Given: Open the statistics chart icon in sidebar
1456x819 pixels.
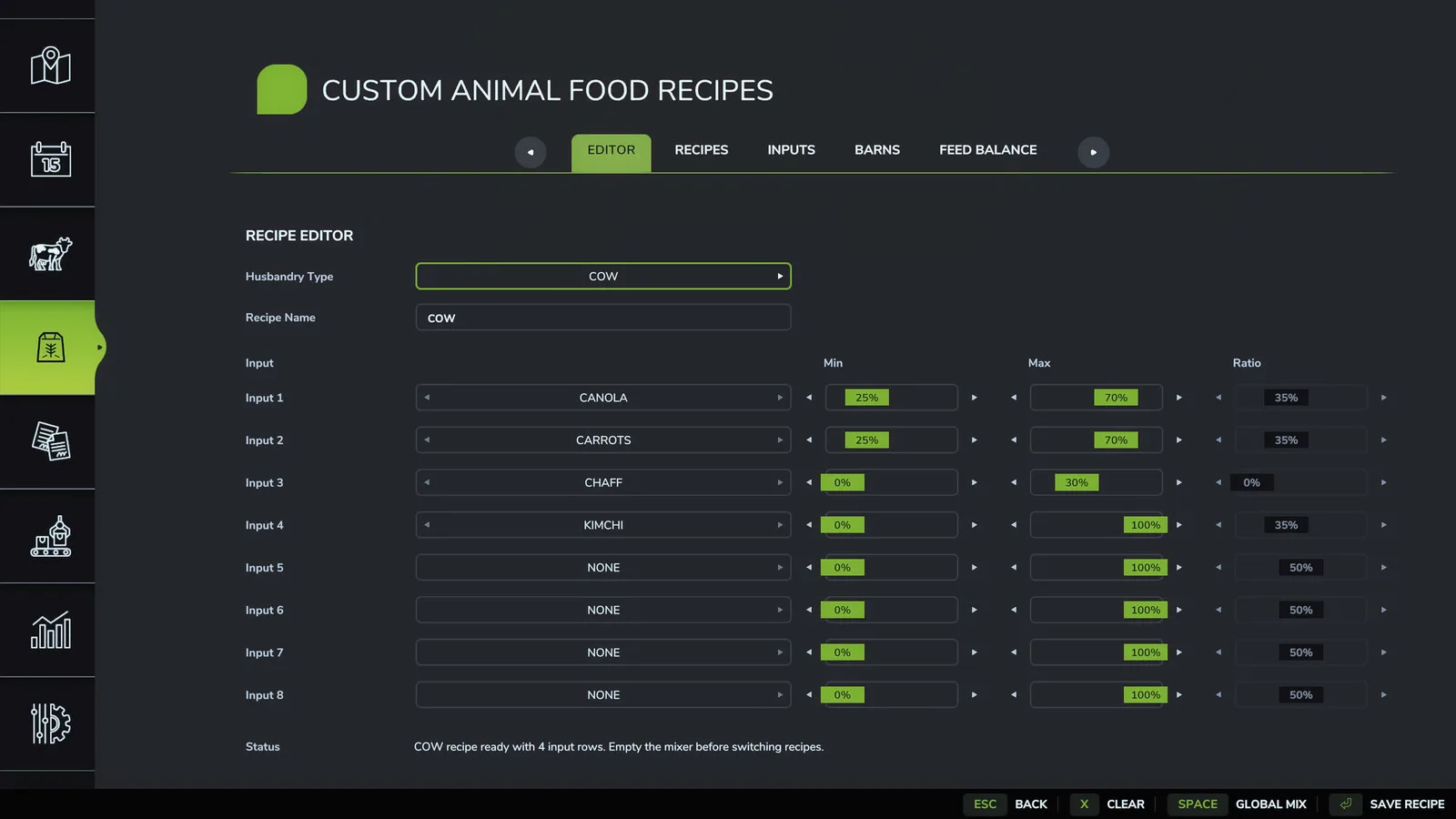Looking at the screenshot, I should [x=50, y=630].
